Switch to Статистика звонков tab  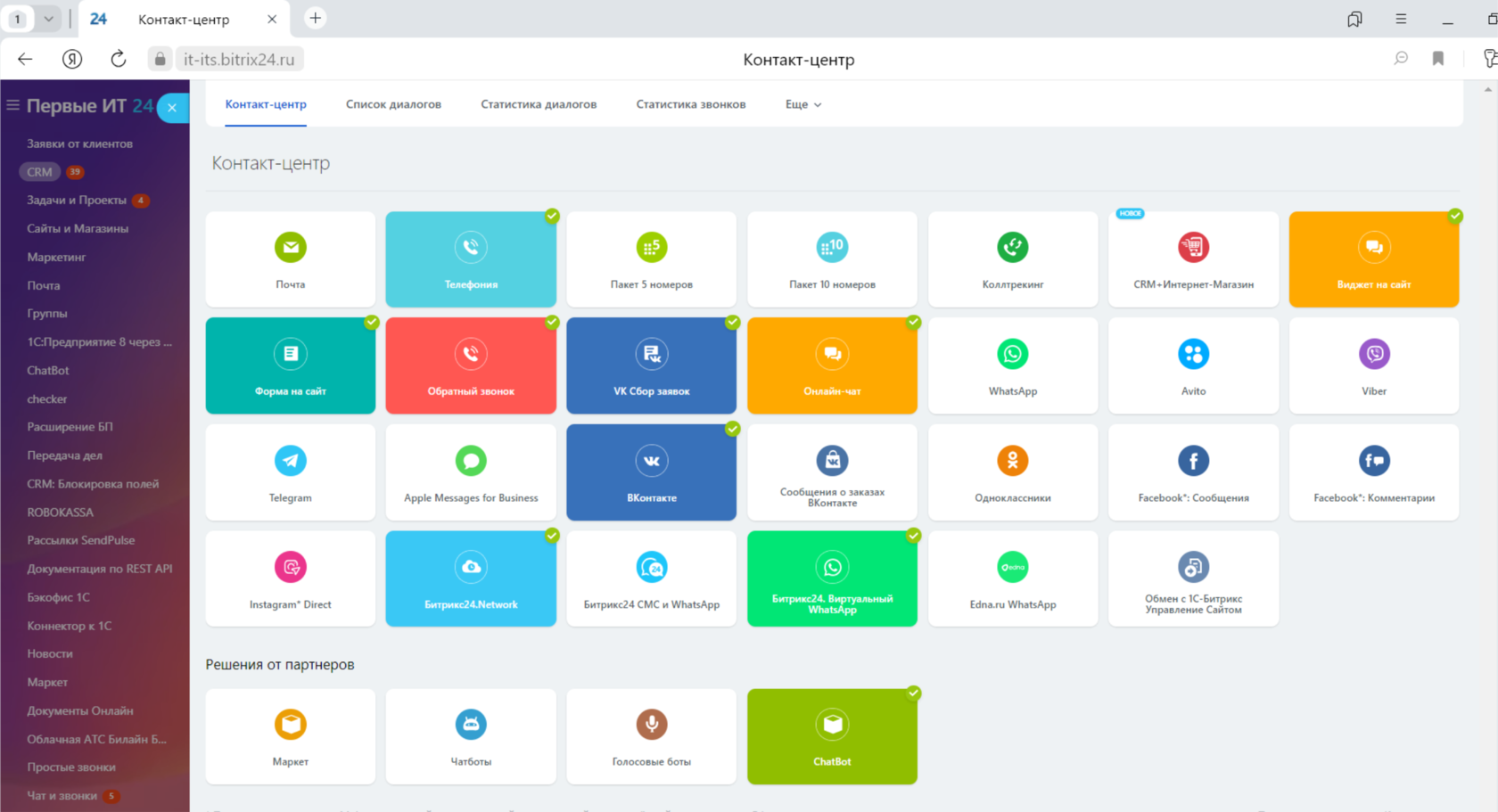pos(691,104)
